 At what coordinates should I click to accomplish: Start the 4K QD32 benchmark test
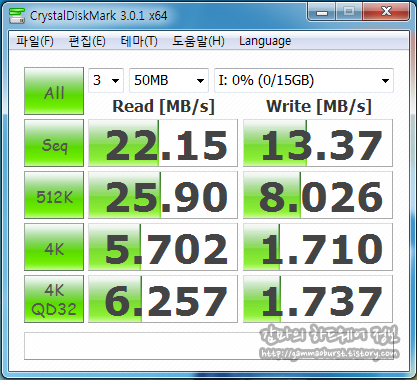point(54,299)
